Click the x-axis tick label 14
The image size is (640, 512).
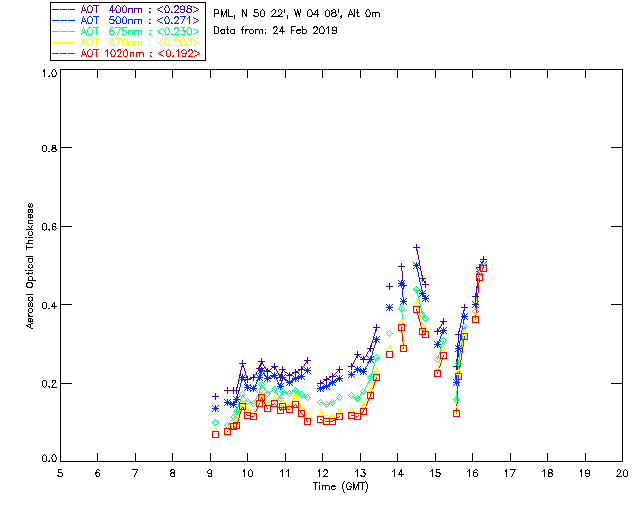pos(398,474)
